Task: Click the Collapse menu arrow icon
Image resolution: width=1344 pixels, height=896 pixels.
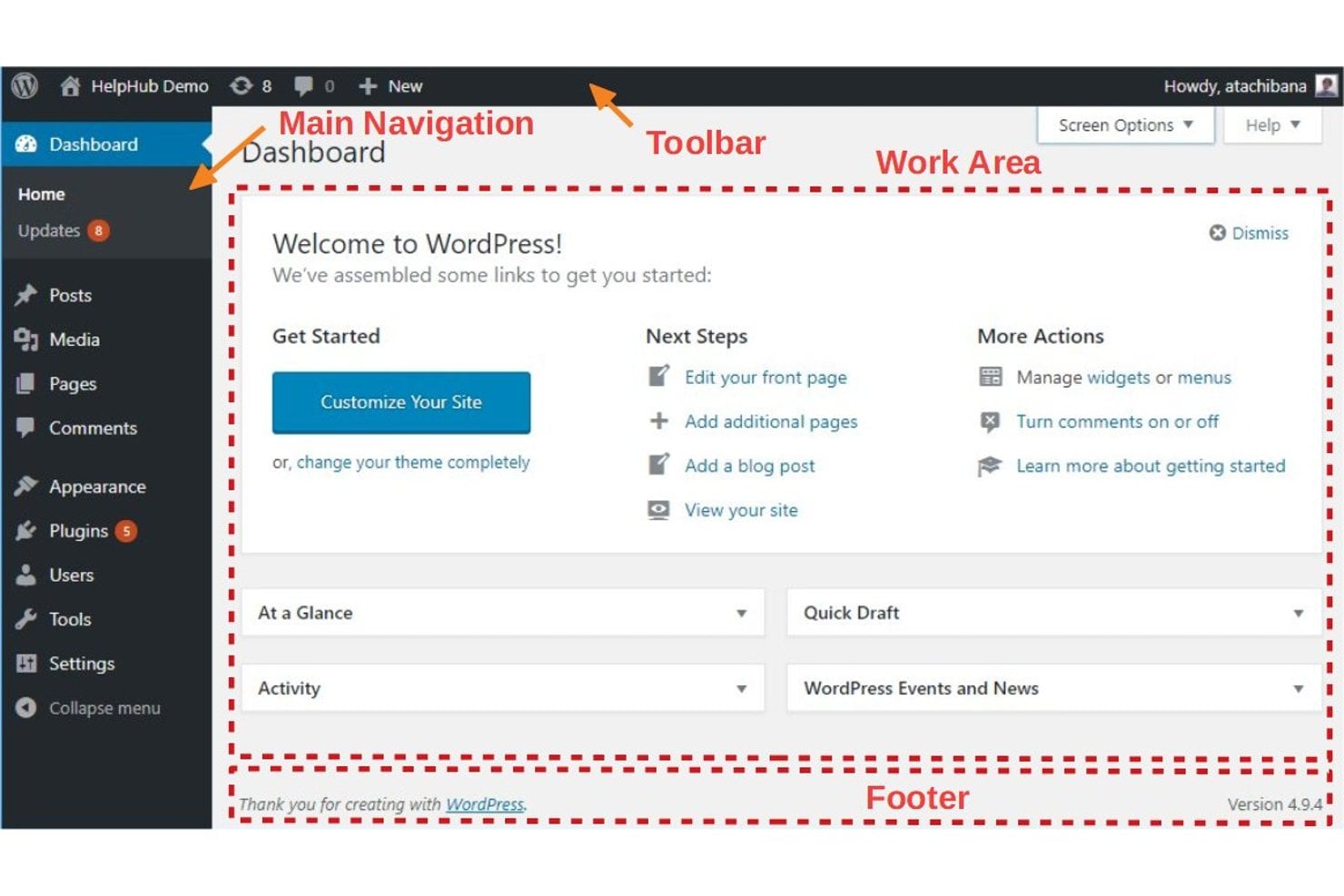Action: pos(26,708)
